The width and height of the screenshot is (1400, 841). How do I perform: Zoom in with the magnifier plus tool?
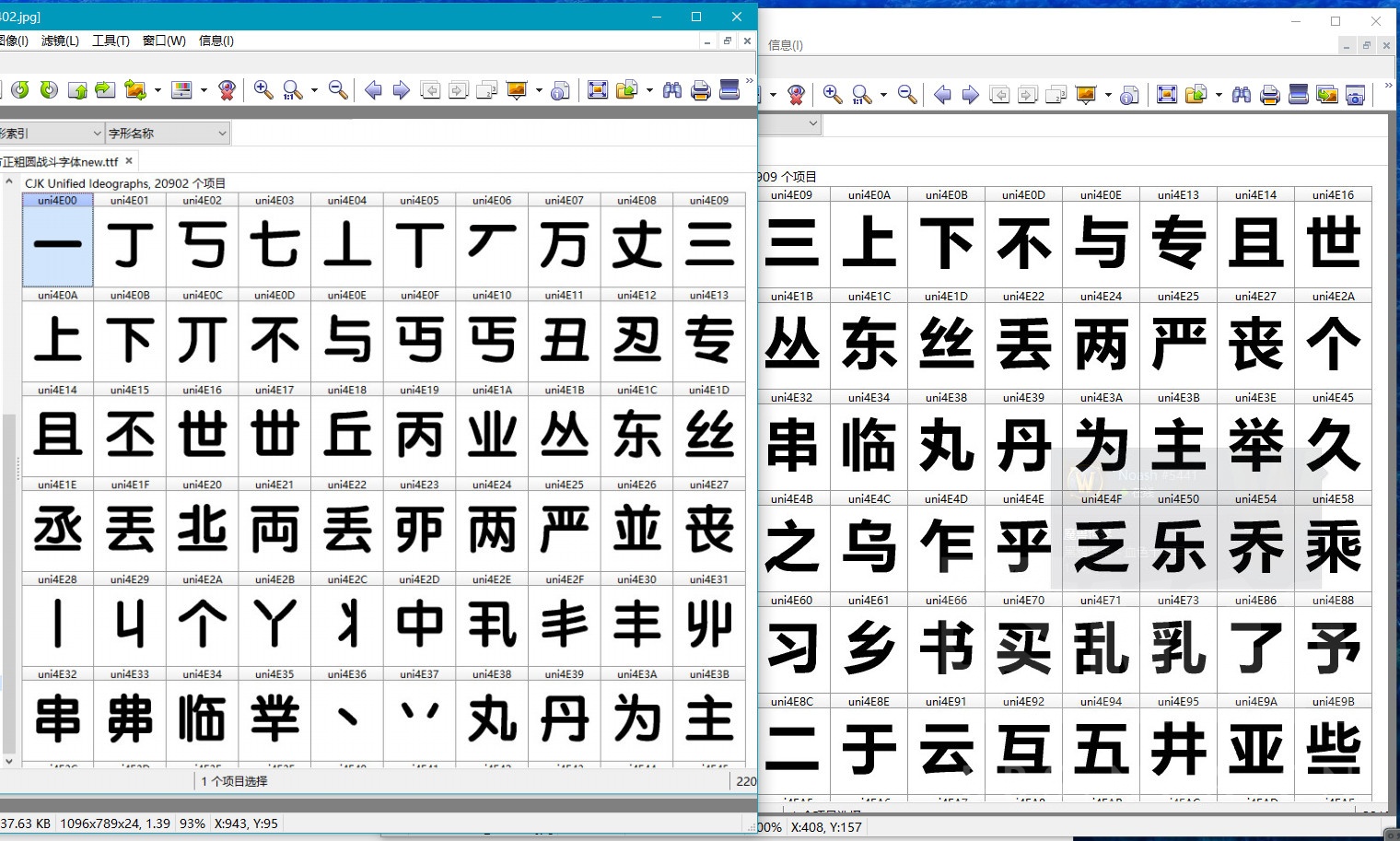(x=262, y=90)
